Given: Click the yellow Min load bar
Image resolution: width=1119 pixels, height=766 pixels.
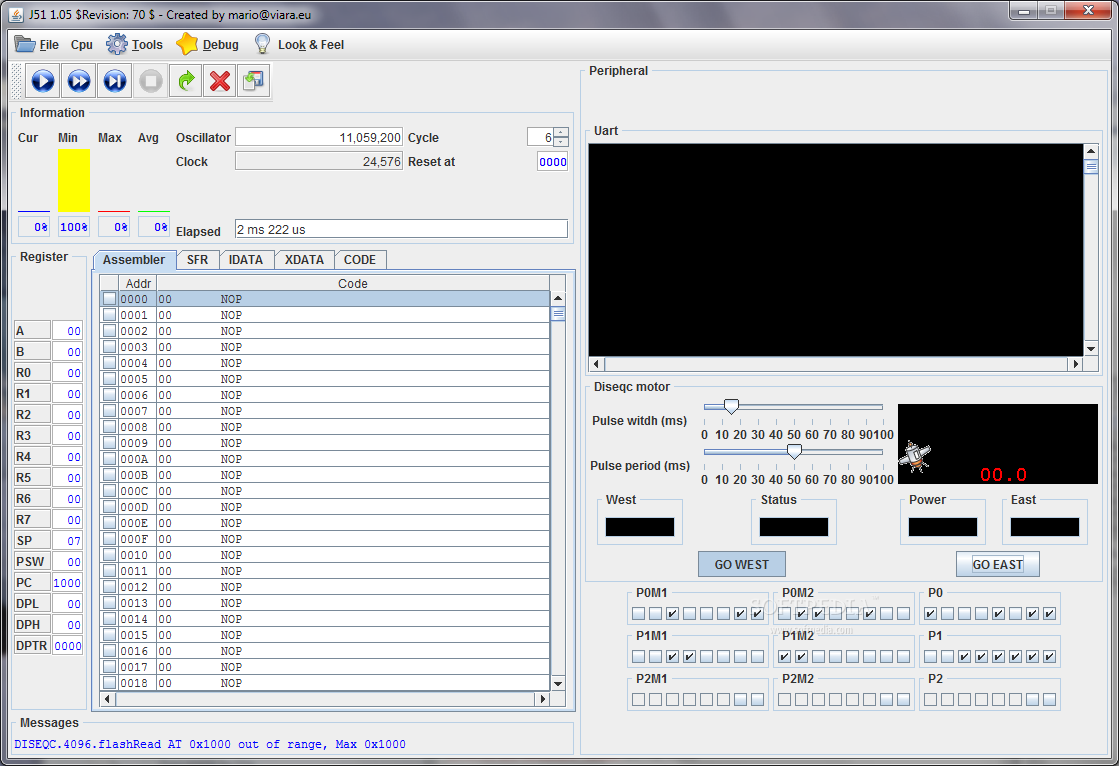Looking at the screenshot, I should (x=74, y=180).
